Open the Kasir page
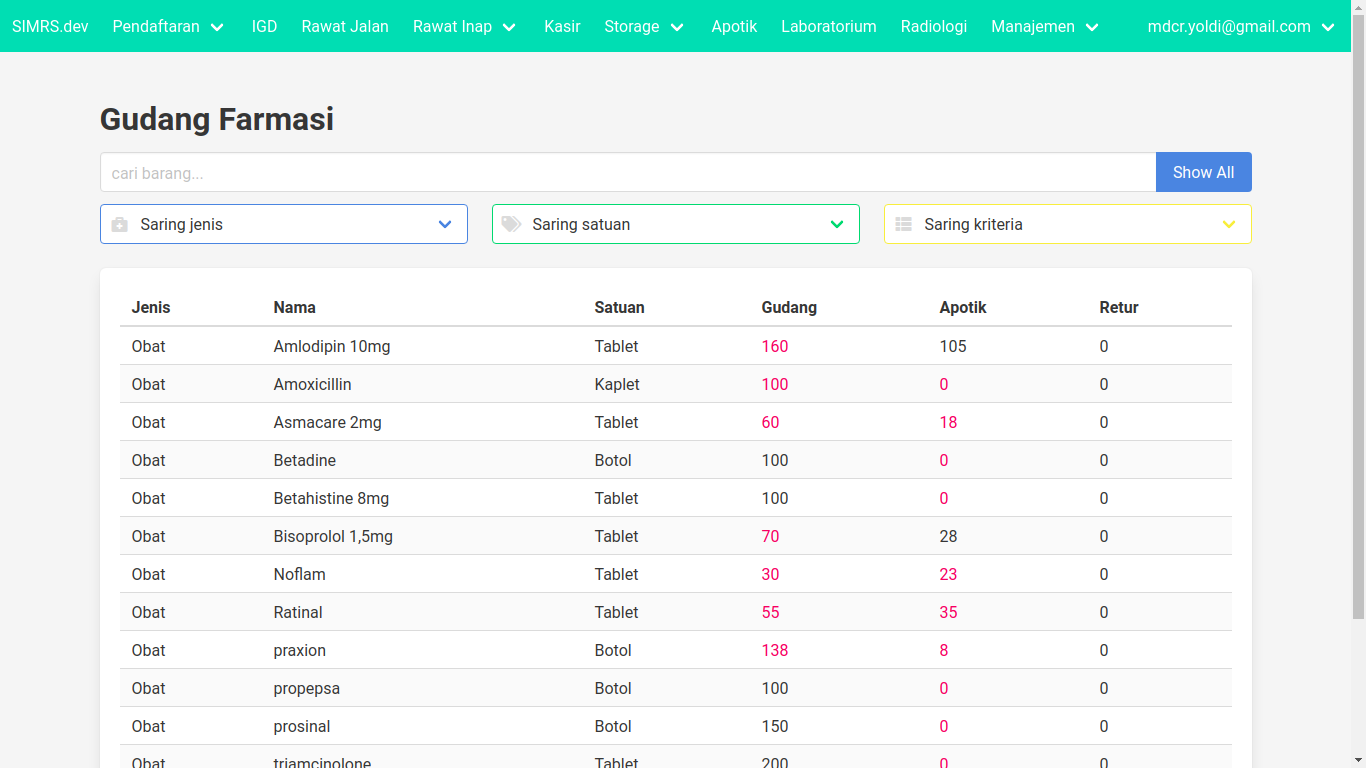Viewport: 1366px width, 768px height. (562, 27)
